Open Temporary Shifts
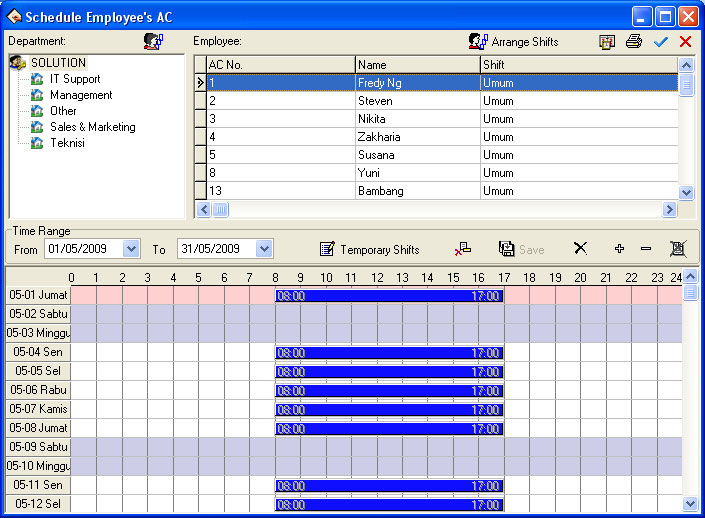The height and width of the screenshot is (518, 705). (369, 249)
